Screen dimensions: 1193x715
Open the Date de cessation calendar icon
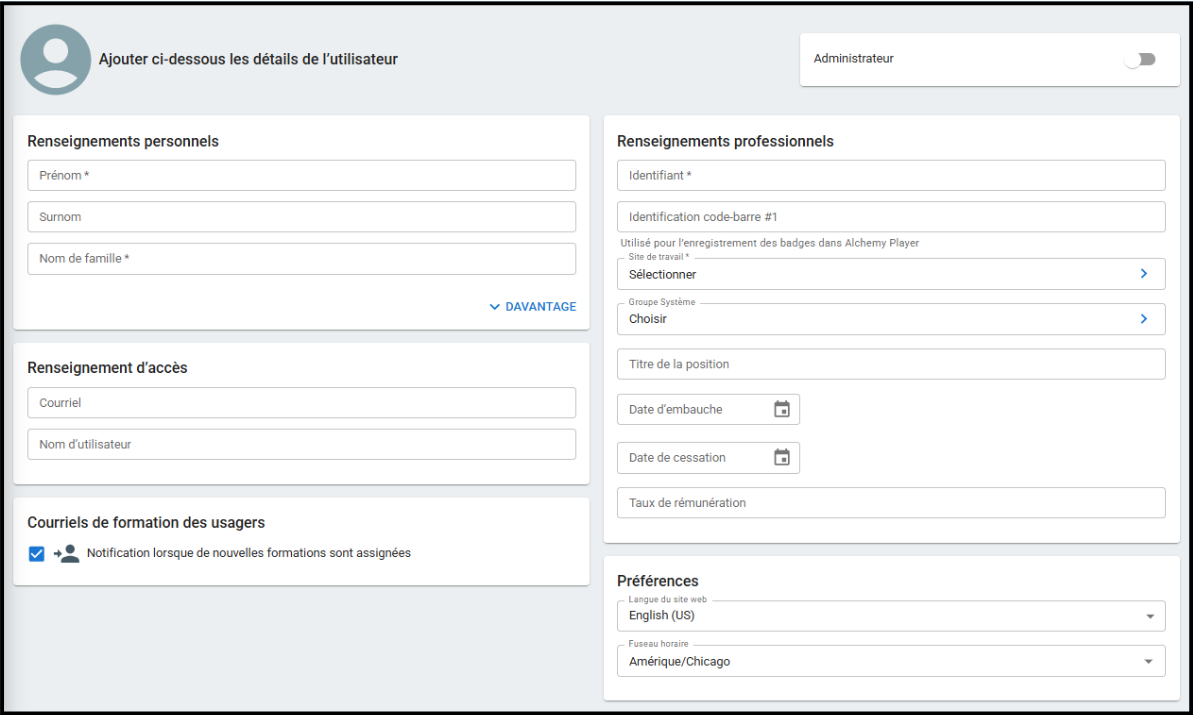(x=781, y=457)
